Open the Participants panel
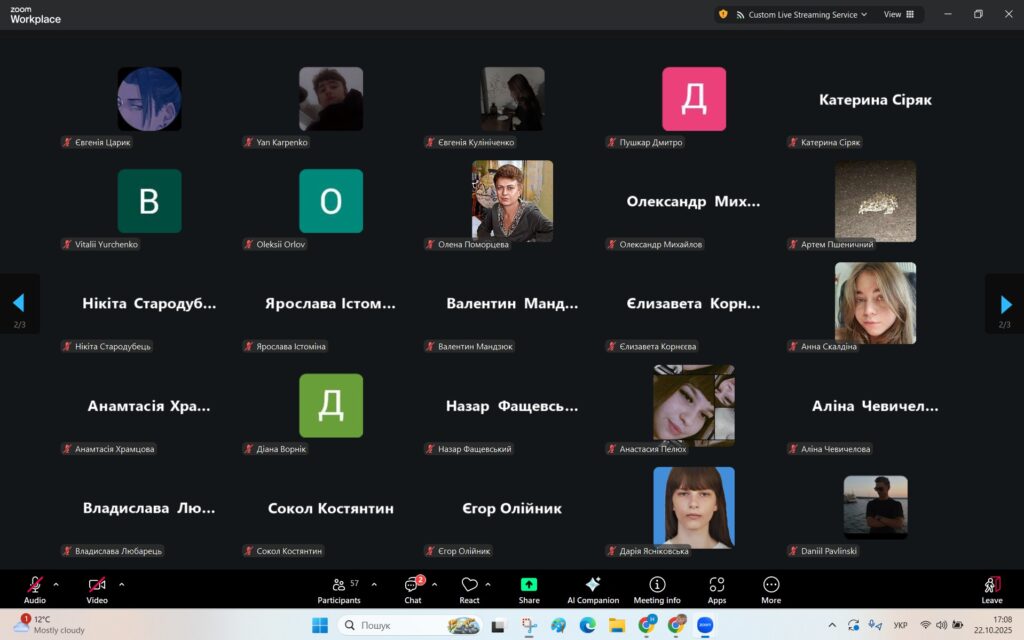 point(338,589)
